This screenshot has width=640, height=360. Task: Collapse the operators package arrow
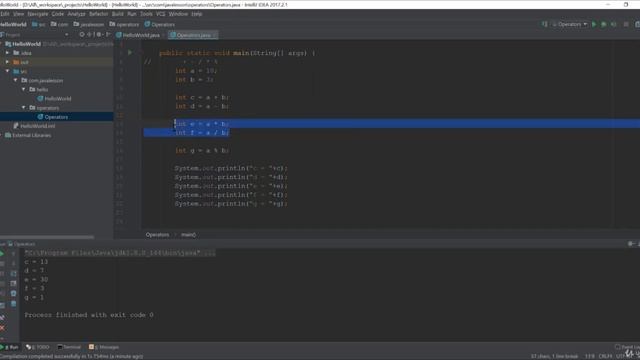tap(24, 108)
